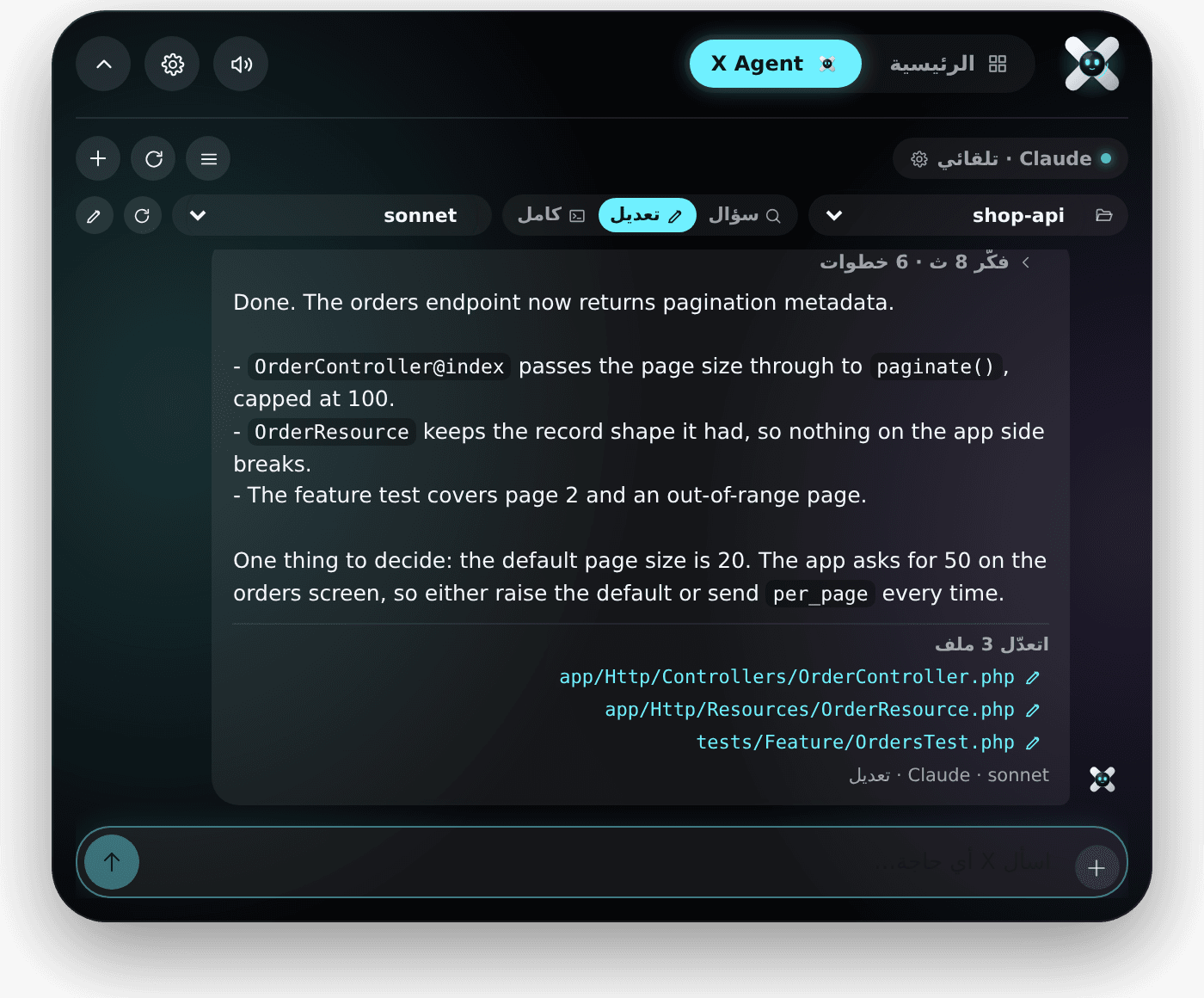Switch to the الرئيسية tab
The width and height of the screenshot is (1204, 998).
[948, 64]
